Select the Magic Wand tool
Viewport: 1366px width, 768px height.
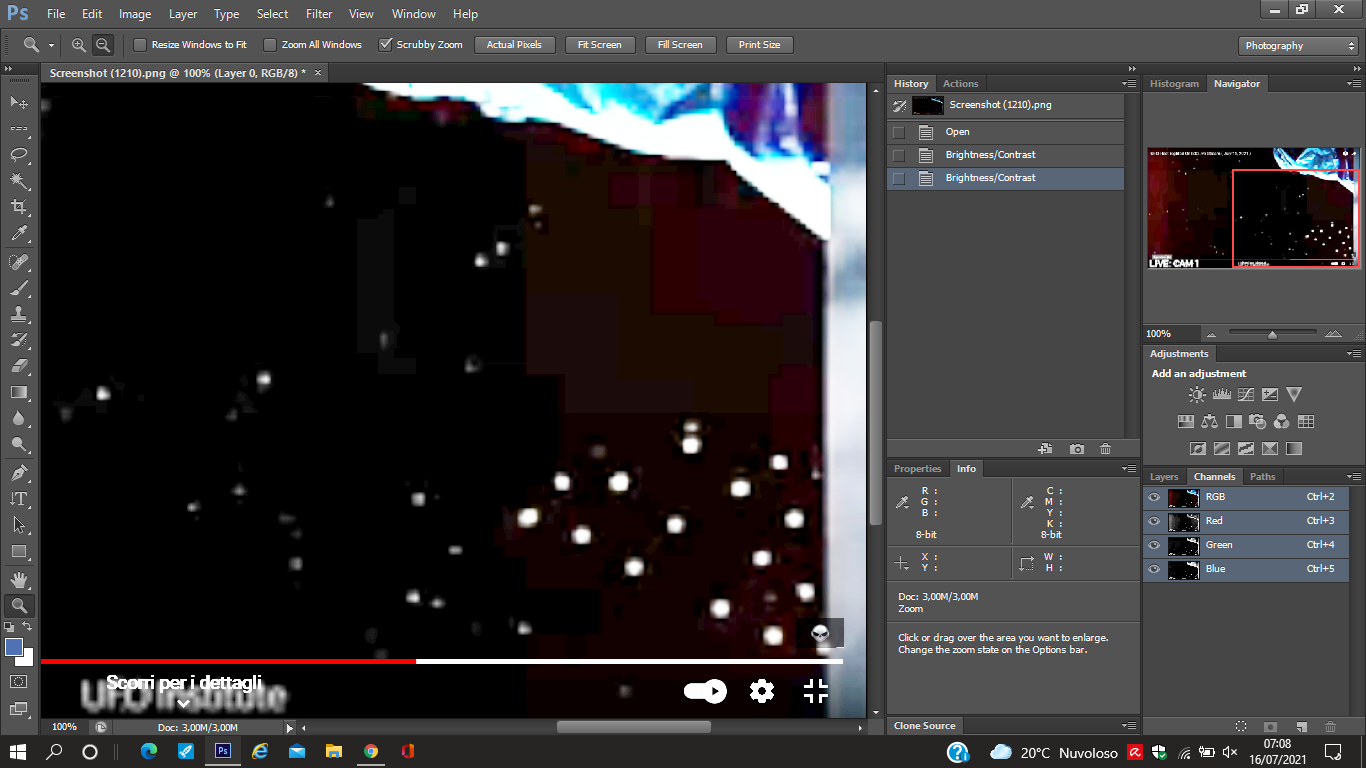[x=19, y=181]
